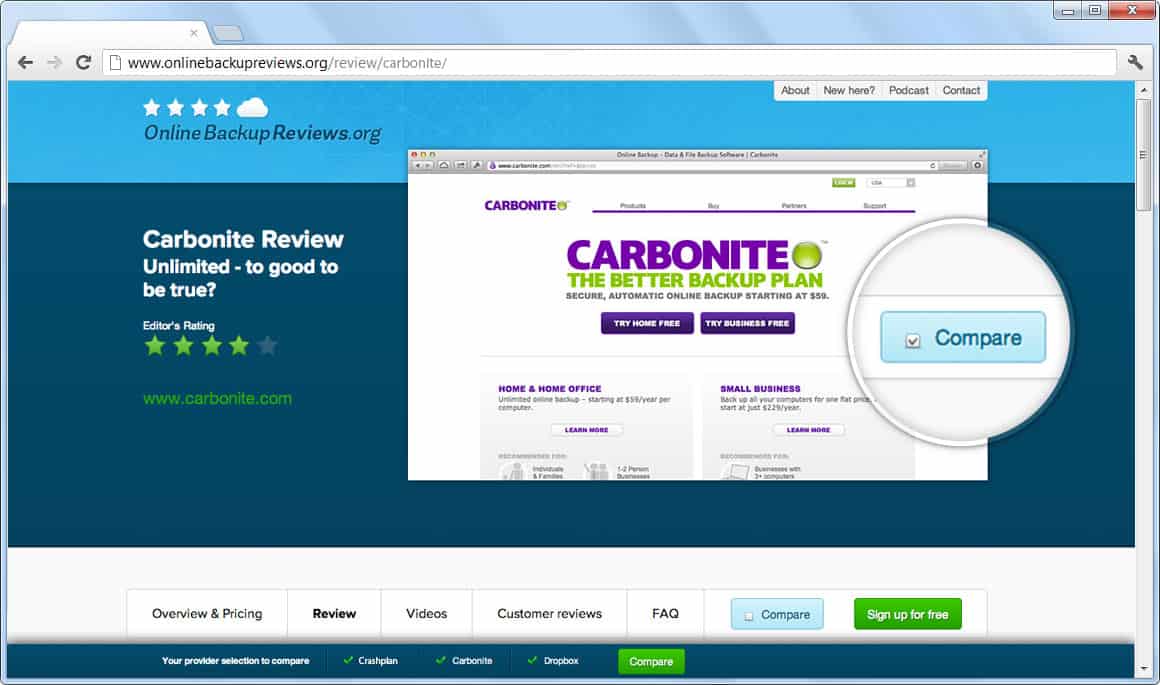
Task: Visit the www.carbonite.com link
Action: pyautogui.click(x=218, y=398)
